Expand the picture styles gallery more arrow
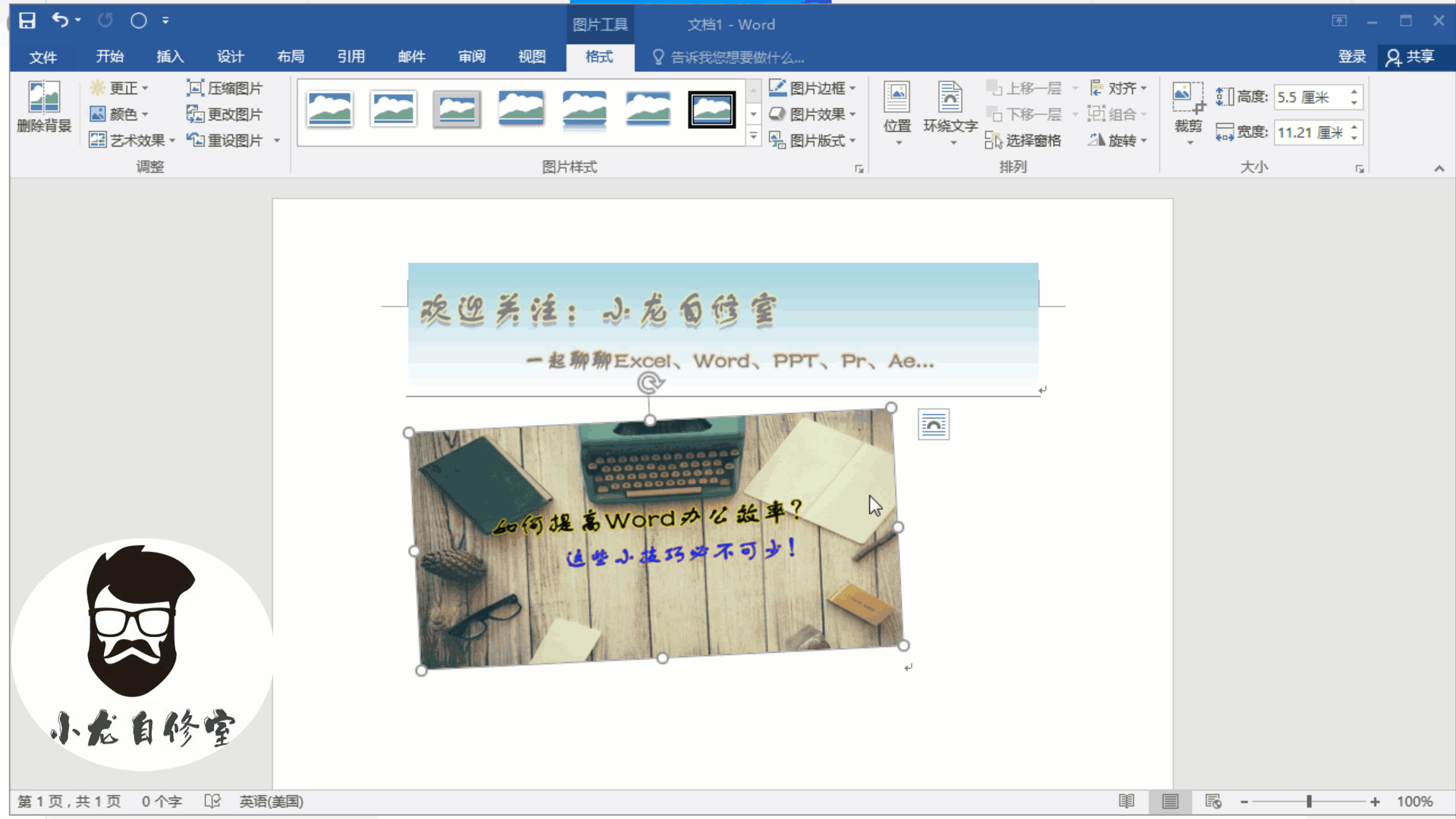 753,136
